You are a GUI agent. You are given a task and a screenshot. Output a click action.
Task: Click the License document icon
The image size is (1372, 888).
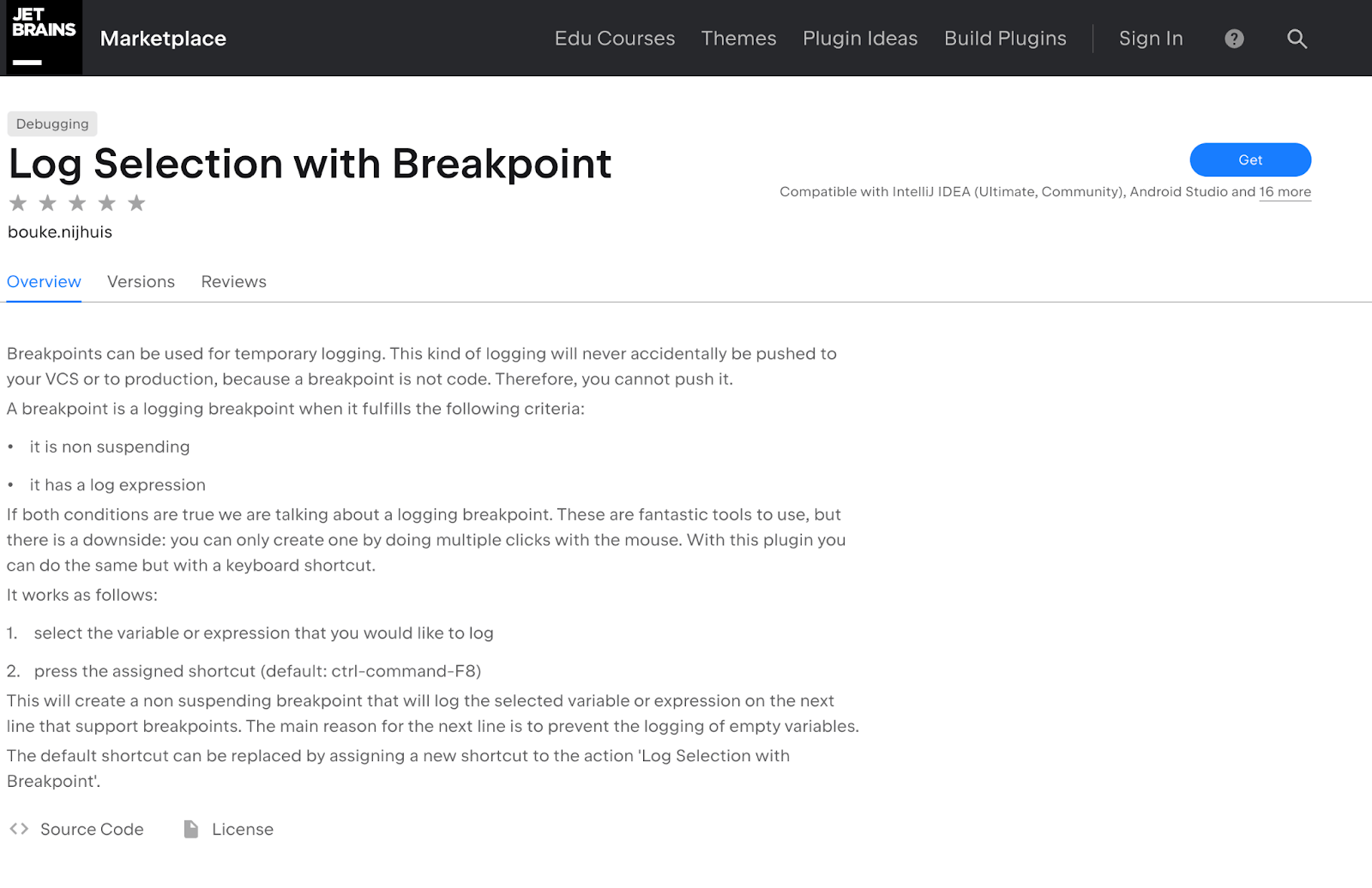pos(191,829)
